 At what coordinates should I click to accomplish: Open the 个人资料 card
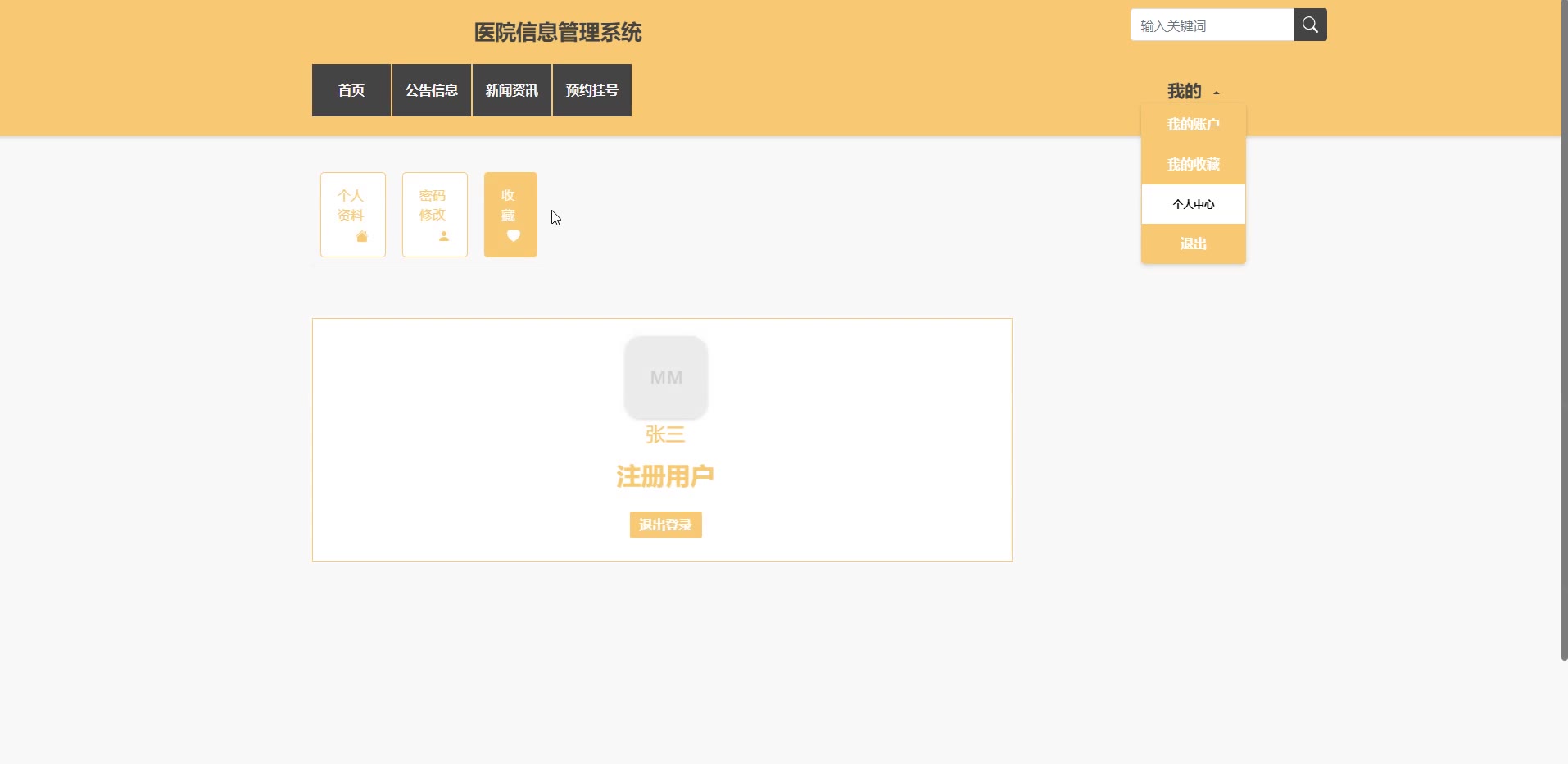tap(353, 215)
